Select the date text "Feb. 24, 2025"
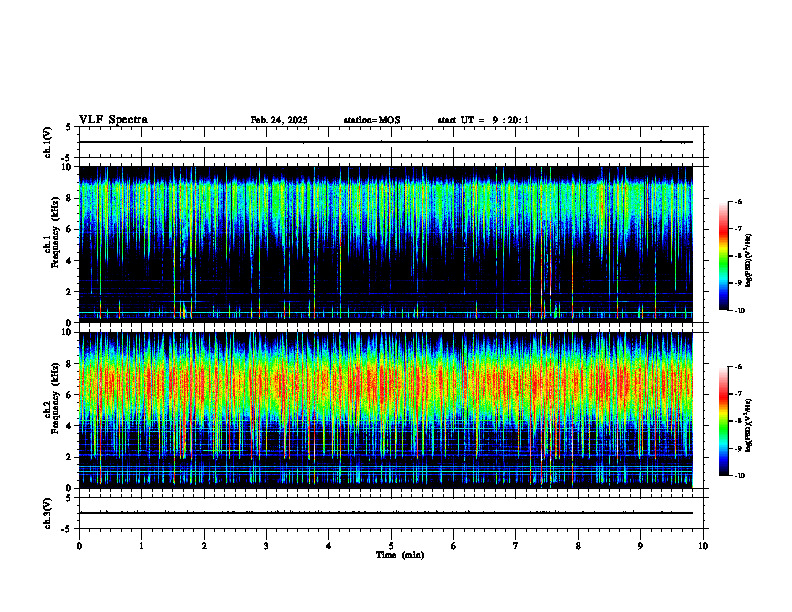This screenshot has height=612, width=792. click(279, 120)
